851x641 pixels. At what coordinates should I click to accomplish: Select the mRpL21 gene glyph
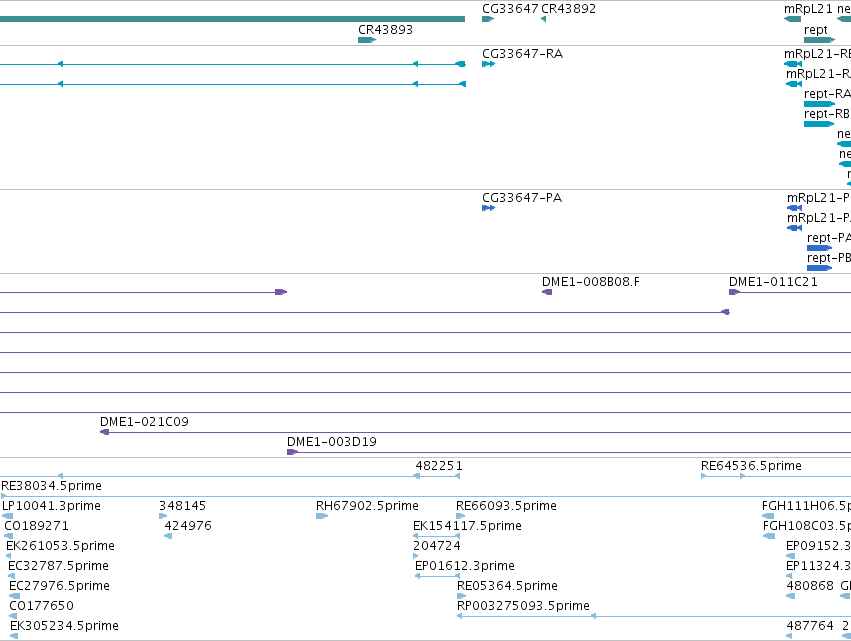[792, 19]
